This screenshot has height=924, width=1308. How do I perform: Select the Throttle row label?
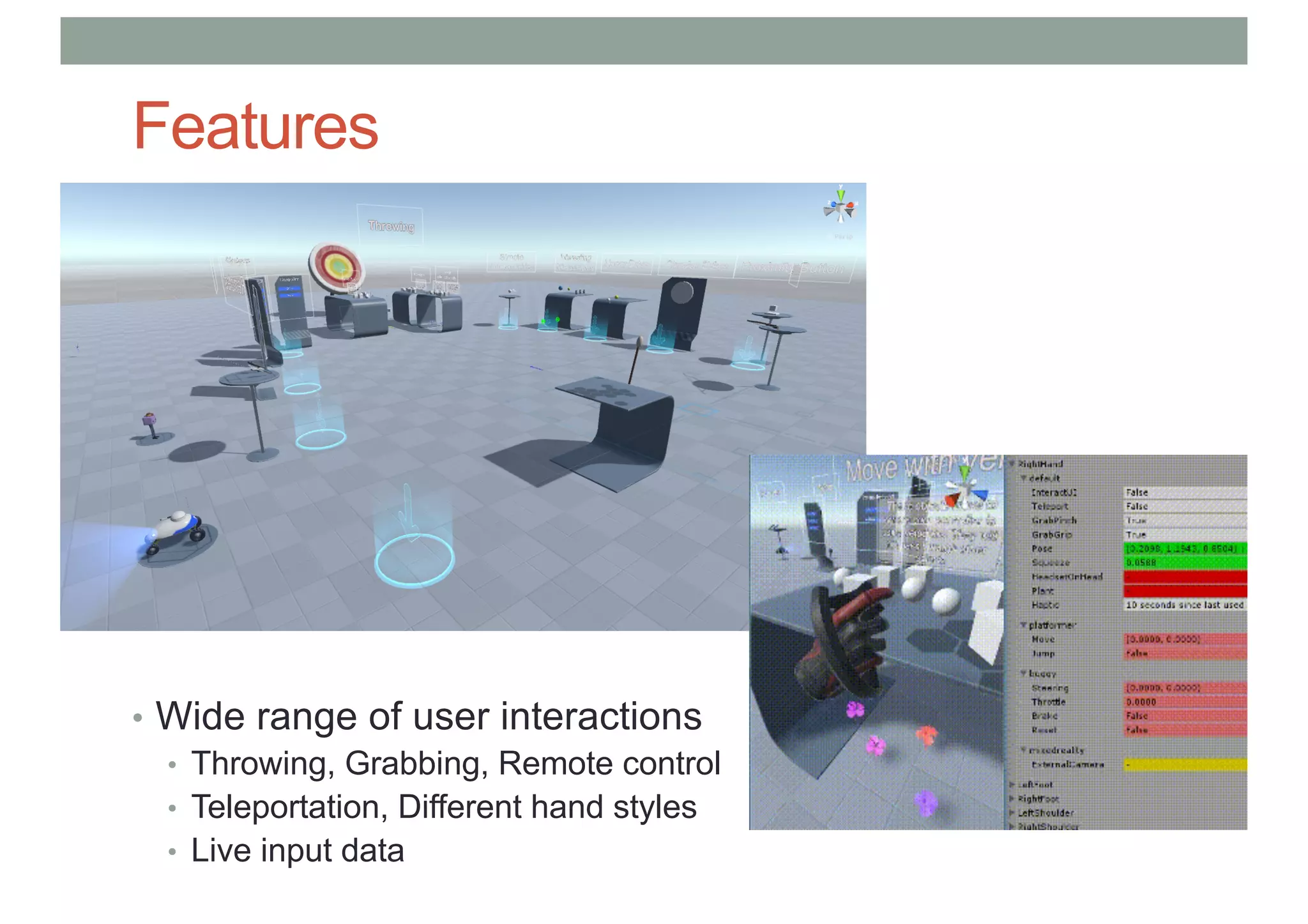[1049, 702]
